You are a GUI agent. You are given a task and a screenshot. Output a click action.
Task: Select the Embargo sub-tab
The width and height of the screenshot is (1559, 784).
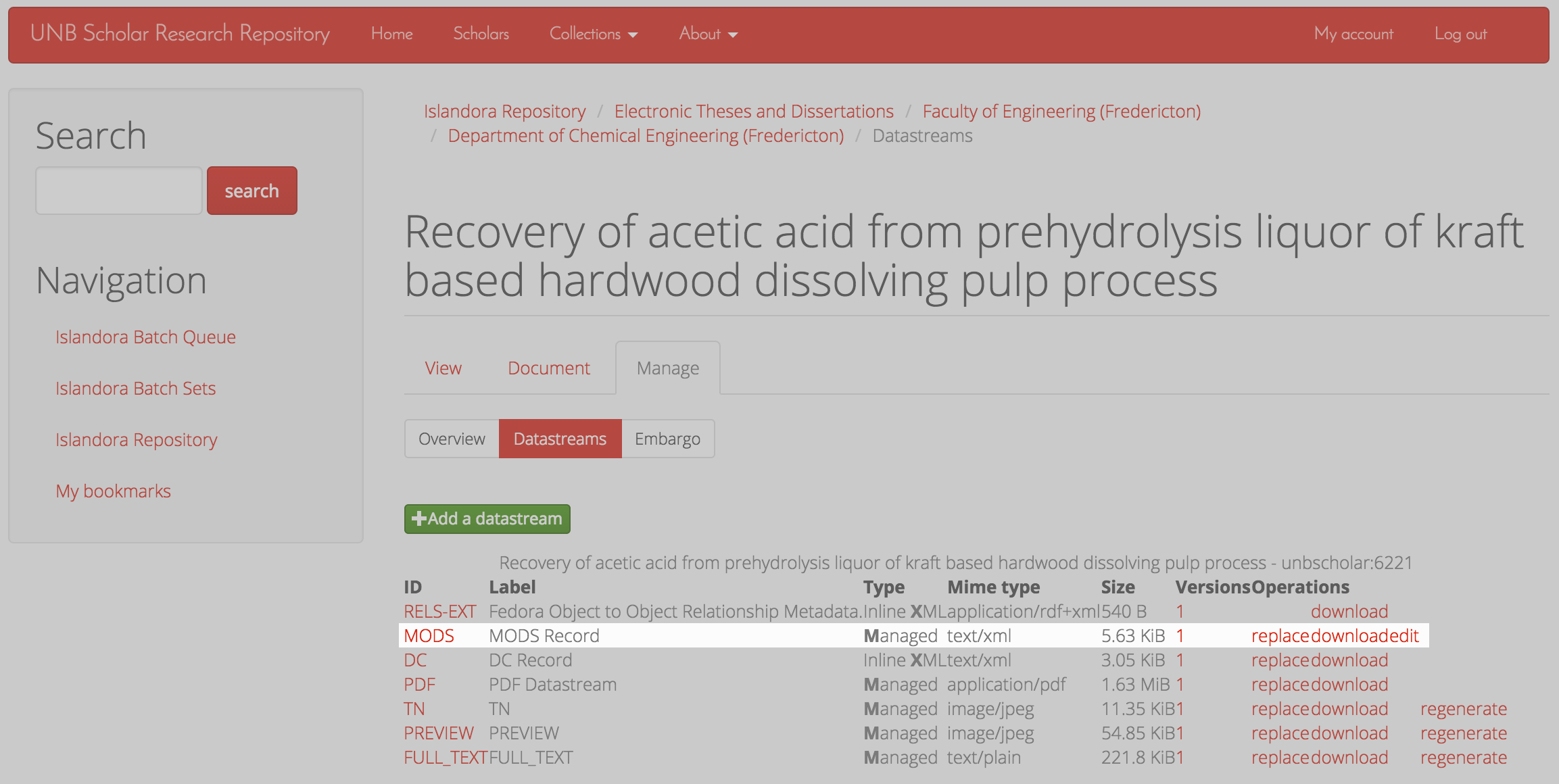pyautogui.click(x=667, y=439)
